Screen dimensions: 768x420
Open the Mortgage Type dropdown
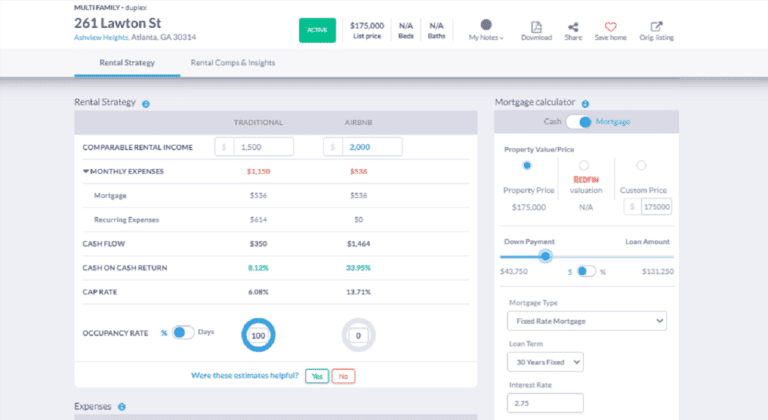click(586, 321)
